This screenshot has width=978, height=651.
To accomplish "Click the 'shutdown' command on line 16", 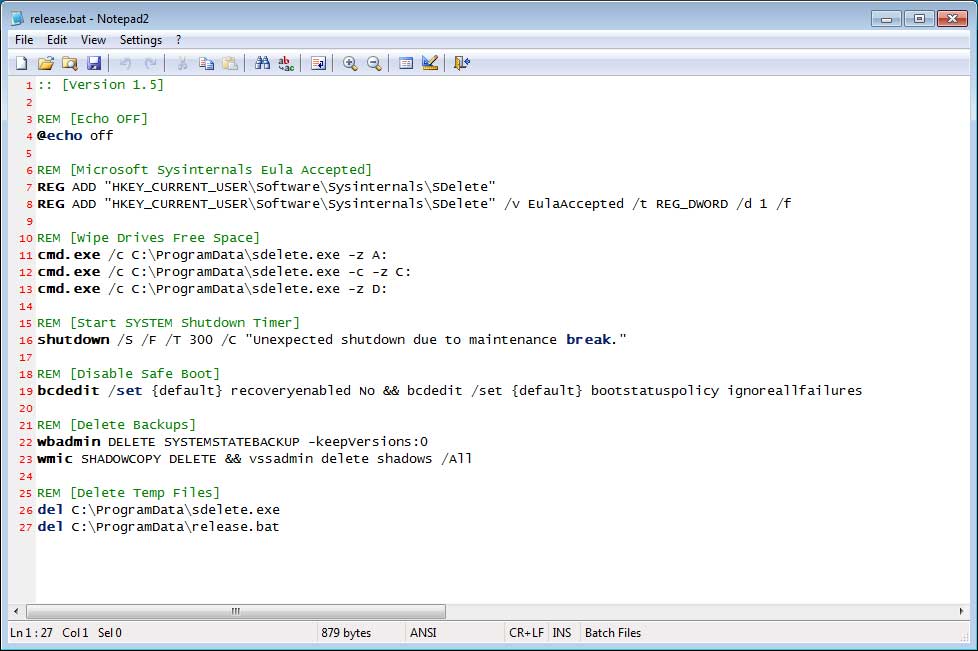I will 73,340.
